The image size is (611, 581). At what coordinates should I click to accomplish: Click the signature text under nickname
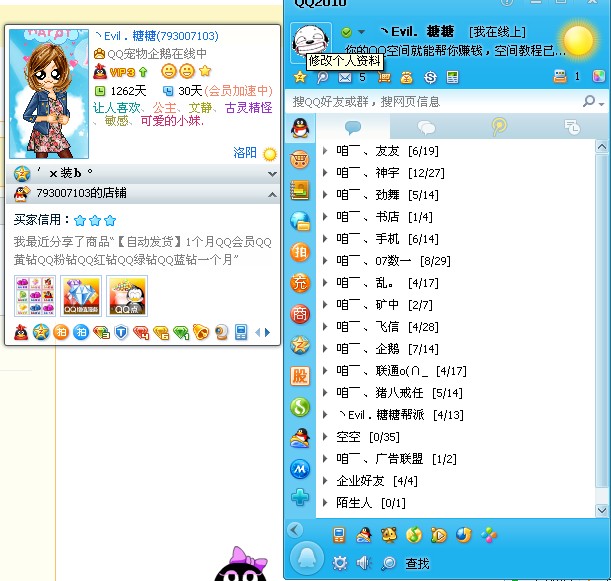tap(456, 51)
